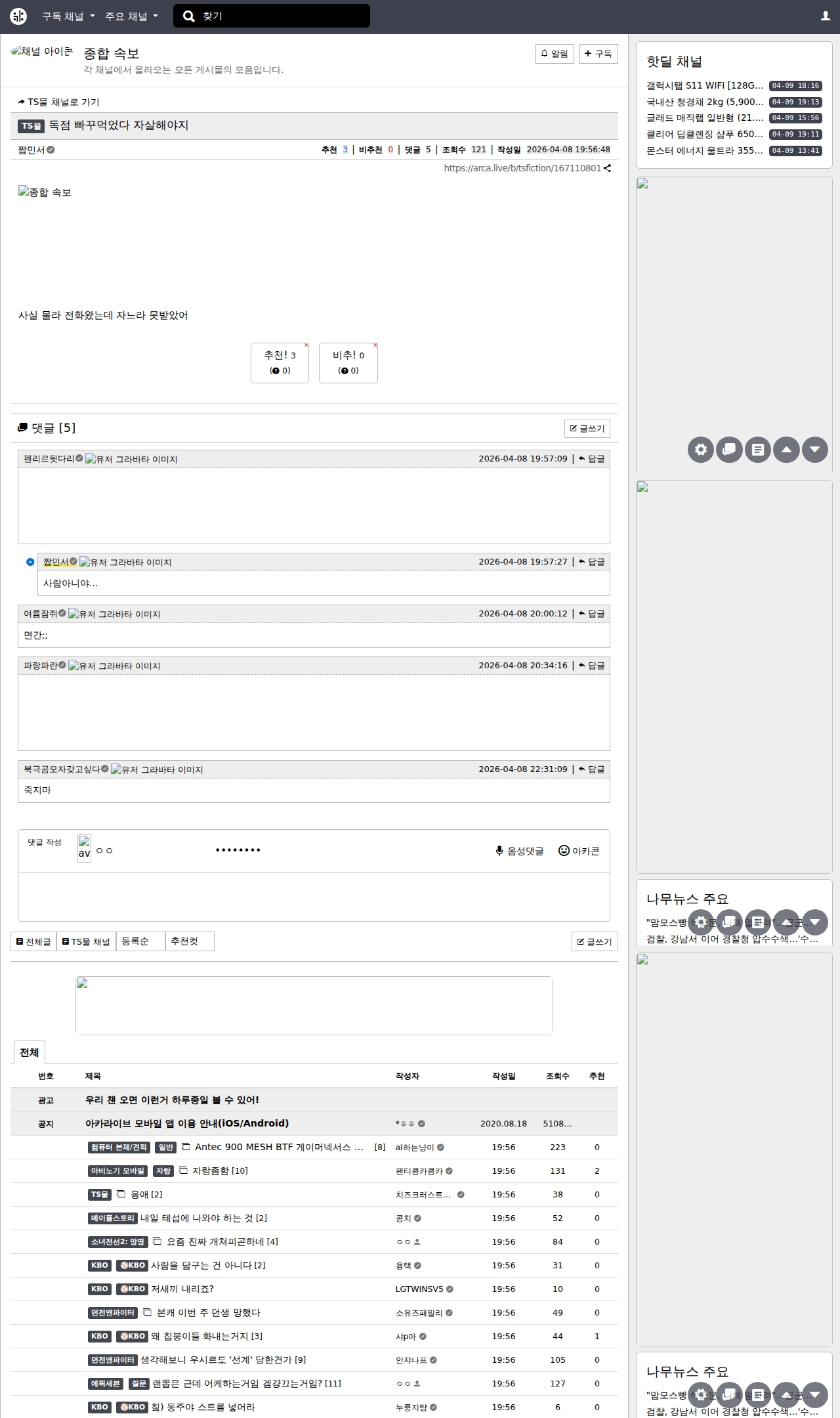Expand the 주요 채널 dropdown
This screenshot has height=1418, width=840.
131,16
